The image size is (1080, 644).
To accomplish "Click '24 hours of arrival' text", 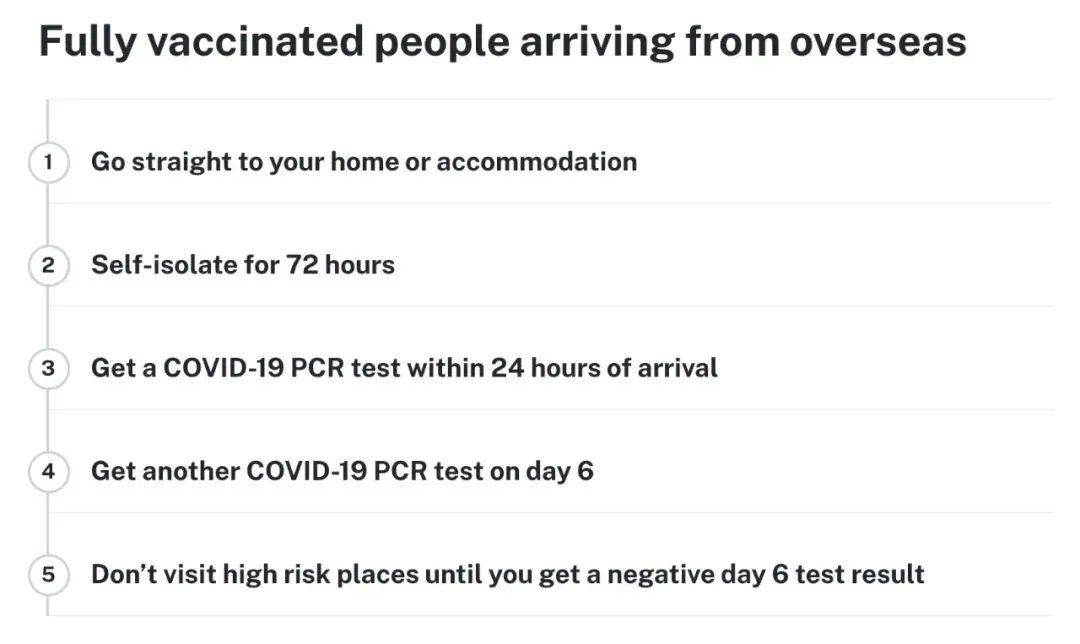I will (x=604, y=368).
